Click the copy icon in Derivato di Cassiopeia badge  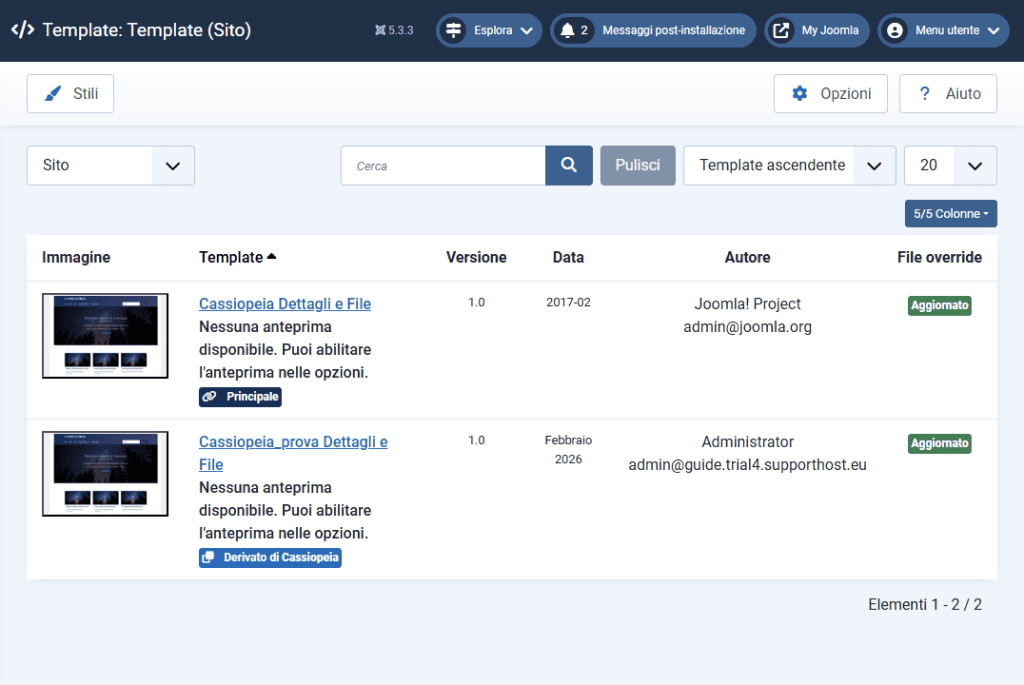click(208, 557)
